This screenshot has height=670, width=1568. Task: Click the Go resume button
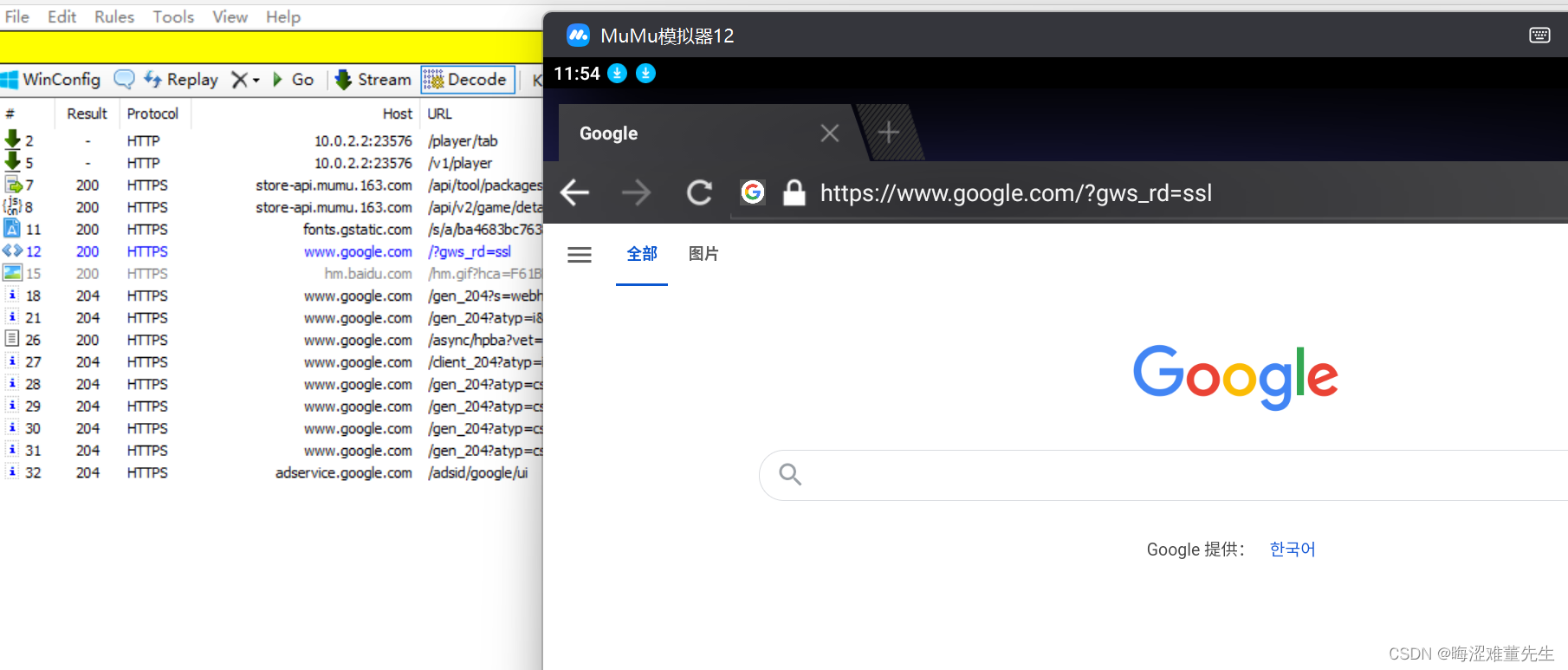tap(293, 80)
